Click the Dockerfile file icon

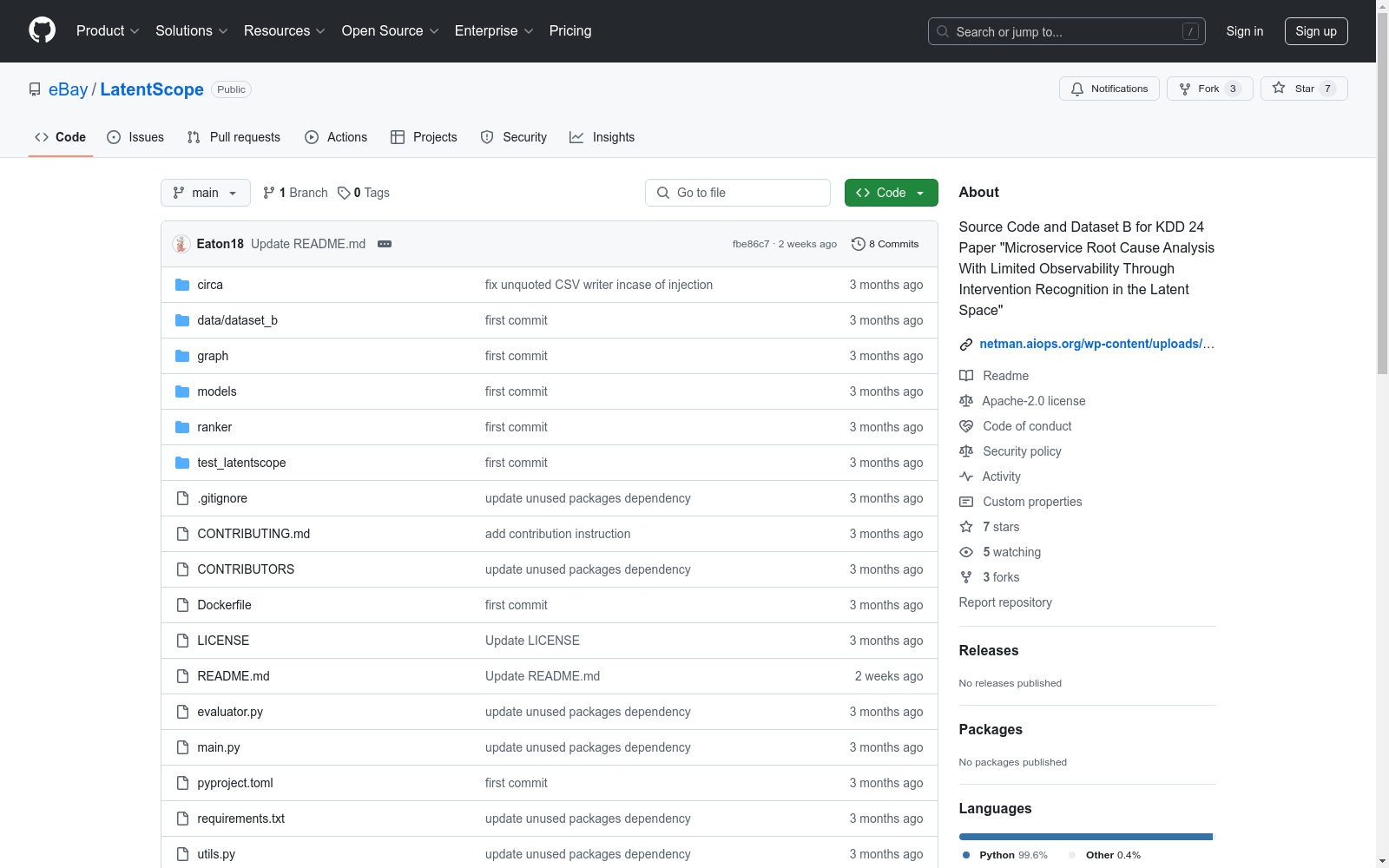[x=182, y=605]
